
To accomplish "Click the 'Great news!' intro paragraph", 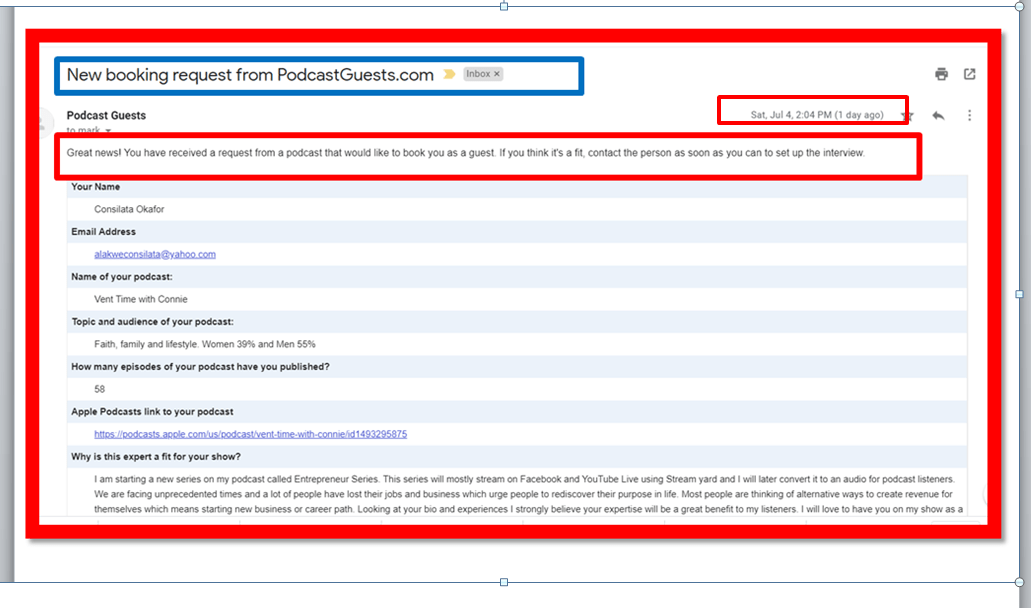I will (x=466, y=153).
